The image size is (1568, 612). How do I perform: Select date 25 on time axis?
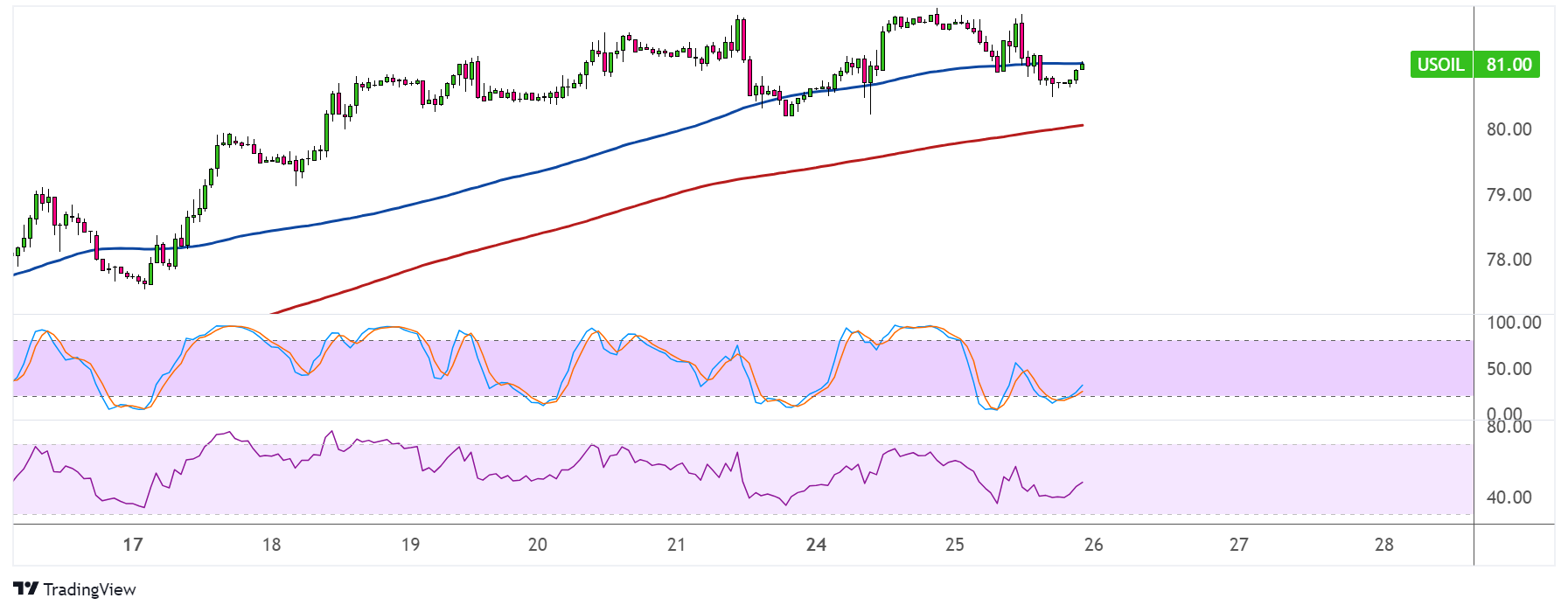click(954, 545)
